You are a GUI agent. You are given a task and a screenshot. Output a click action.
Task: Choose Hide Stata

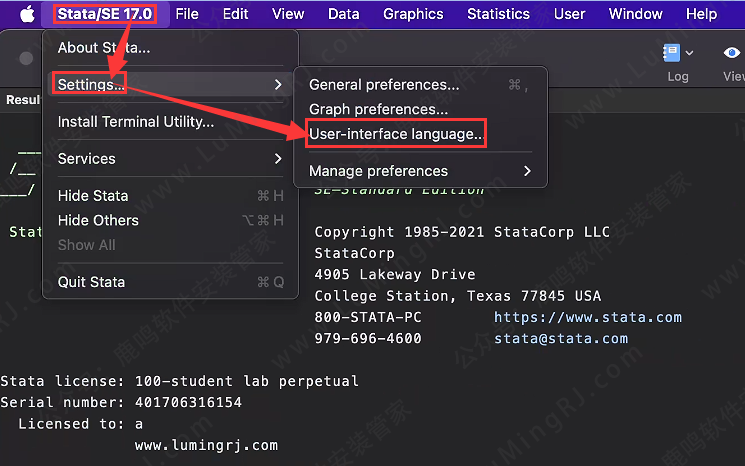(93, 196)
